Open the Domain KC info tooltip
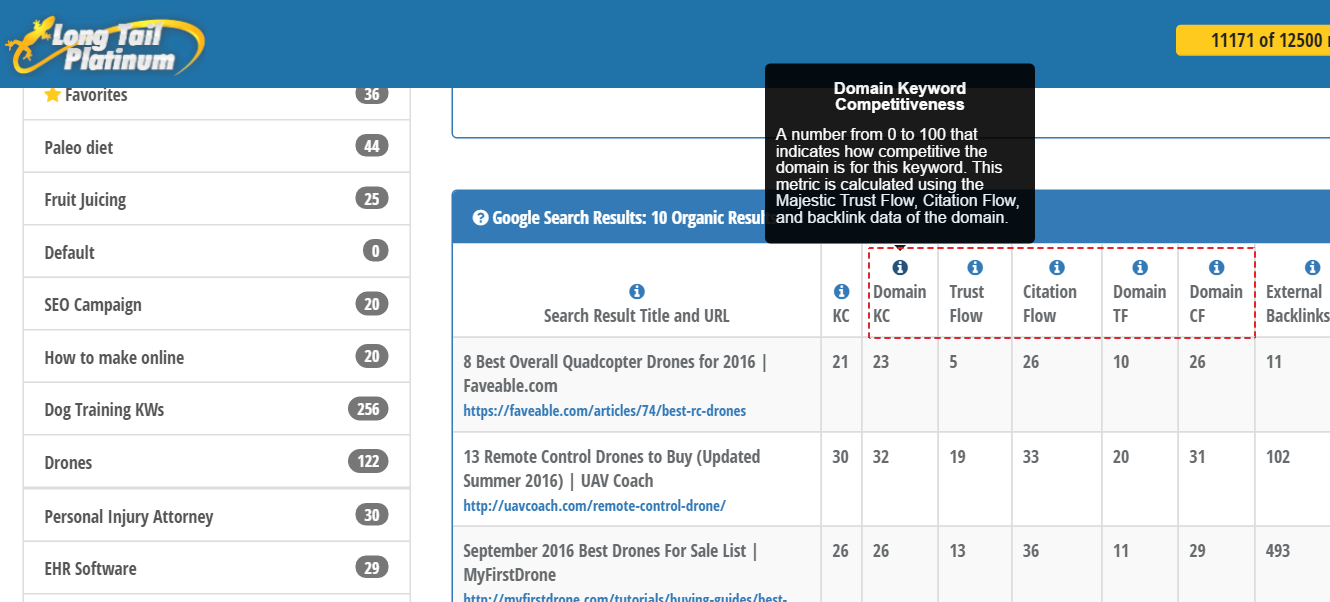The height and width of the screenshot is (602, 1330). tap(899, 266)
